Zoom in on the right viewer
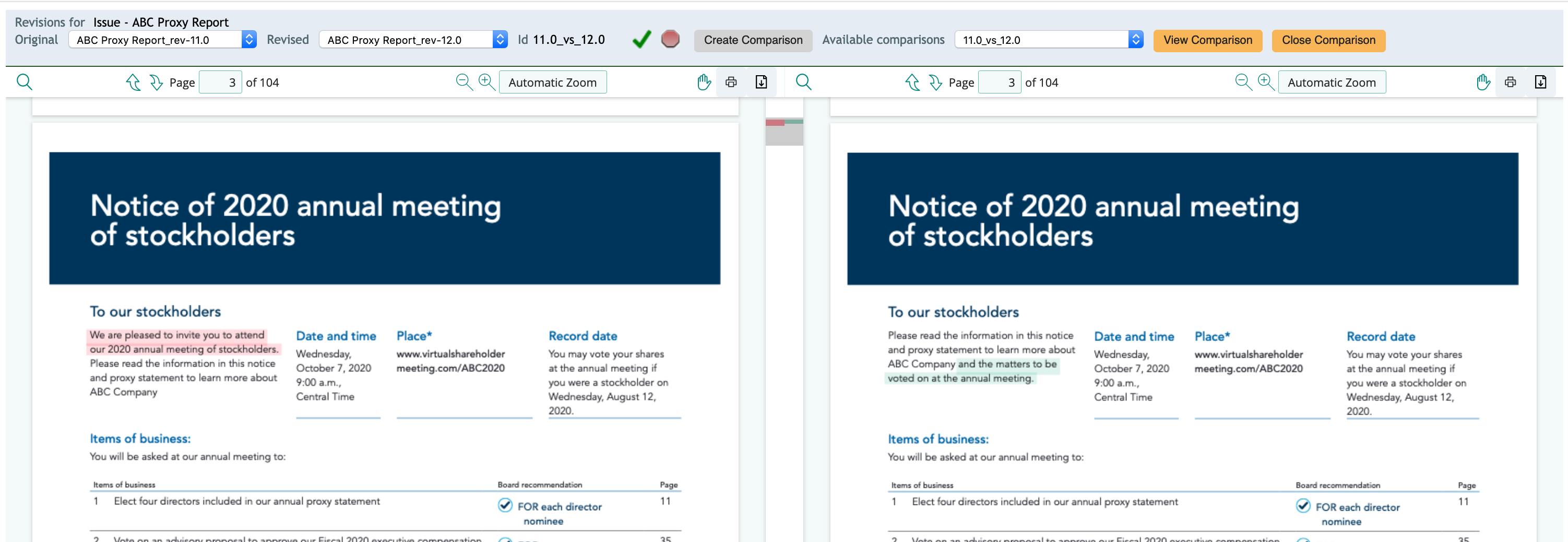Image resolution: width=1568 pixels, height=542 pixels. (1265, 82)
